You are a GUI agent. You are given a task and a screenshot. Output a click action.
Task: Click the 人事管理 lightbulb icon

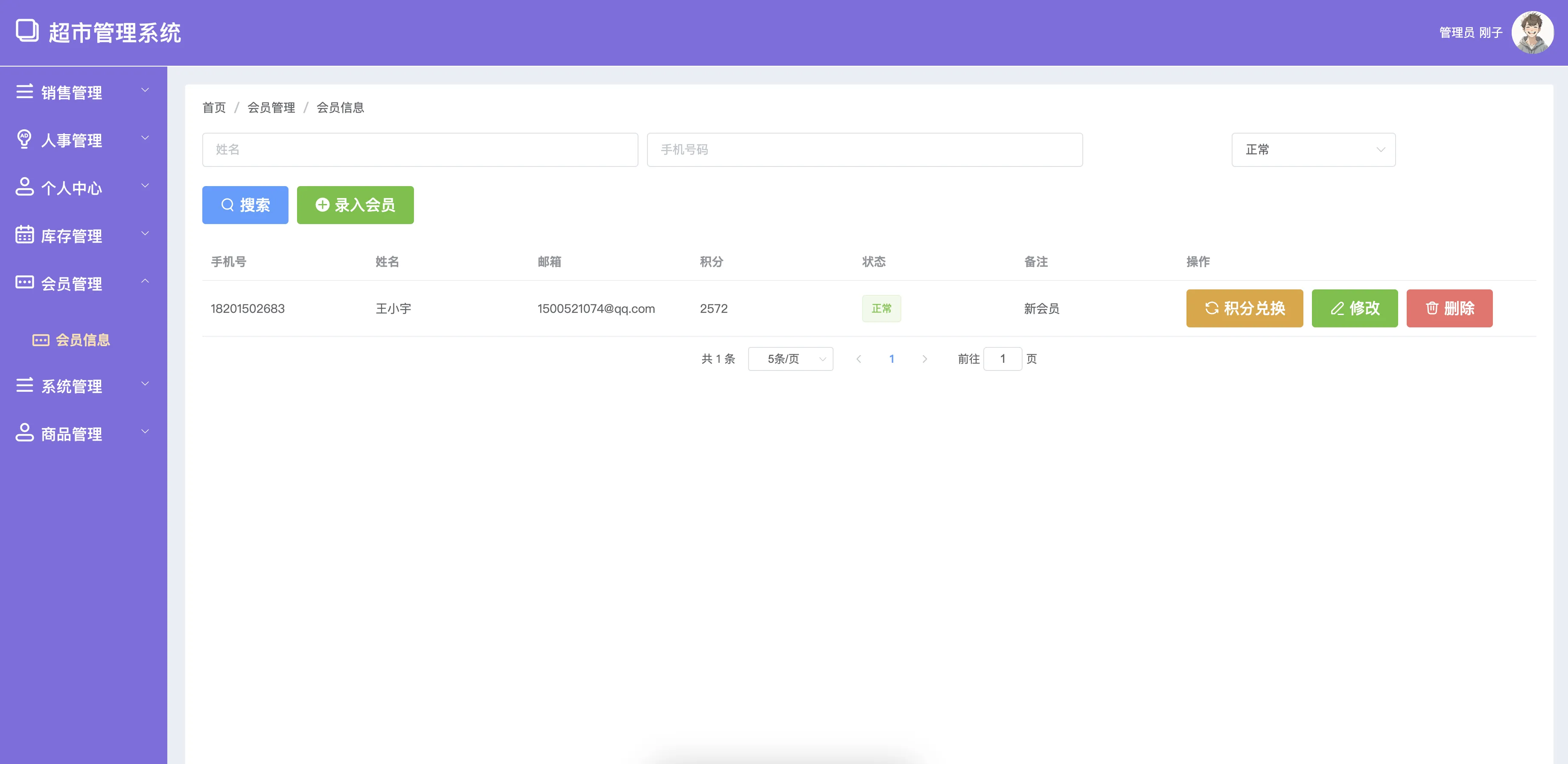coord(24,140)
